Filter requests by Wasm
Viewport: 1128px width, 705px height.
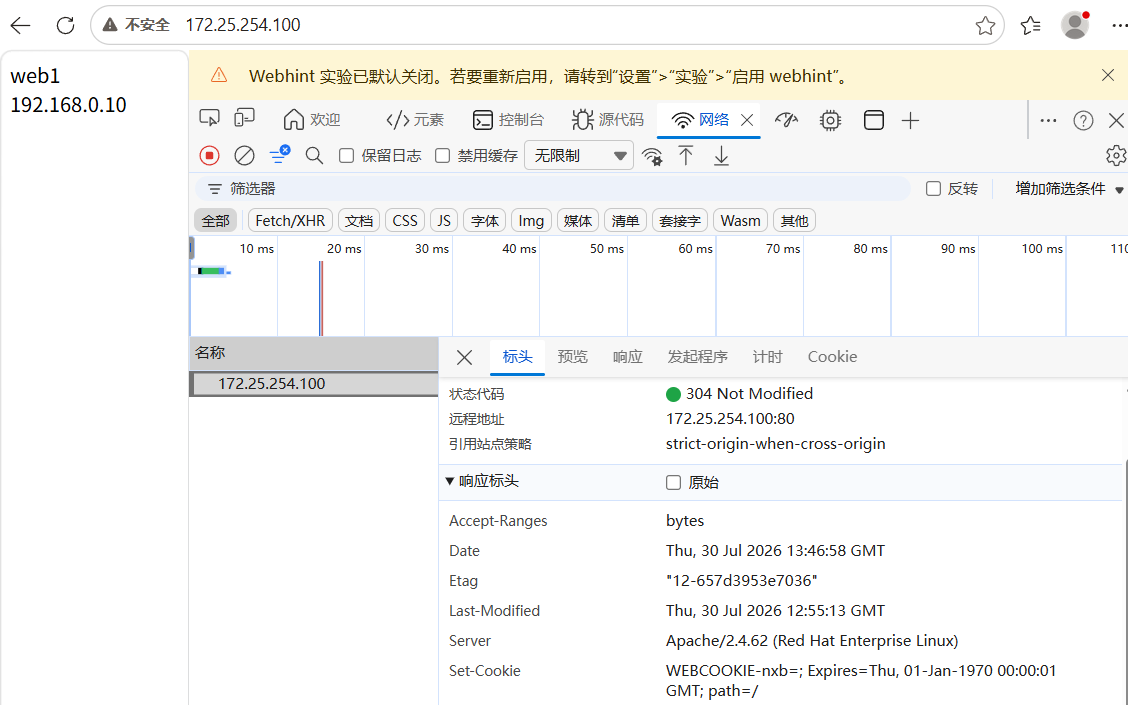click(740, 221)
